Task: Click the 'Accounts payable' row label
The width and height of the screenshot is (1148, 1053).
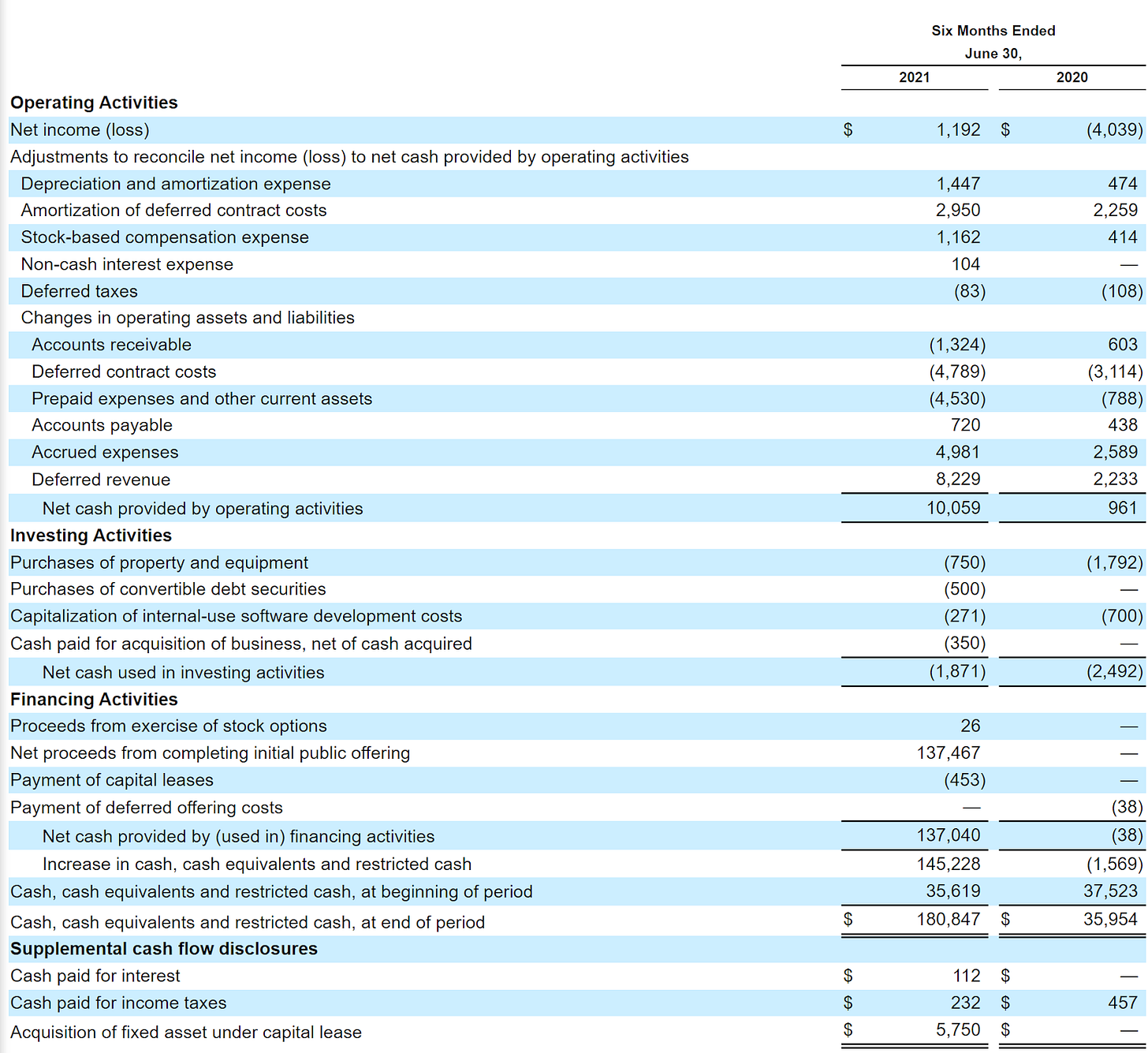Action: (102, 425)
